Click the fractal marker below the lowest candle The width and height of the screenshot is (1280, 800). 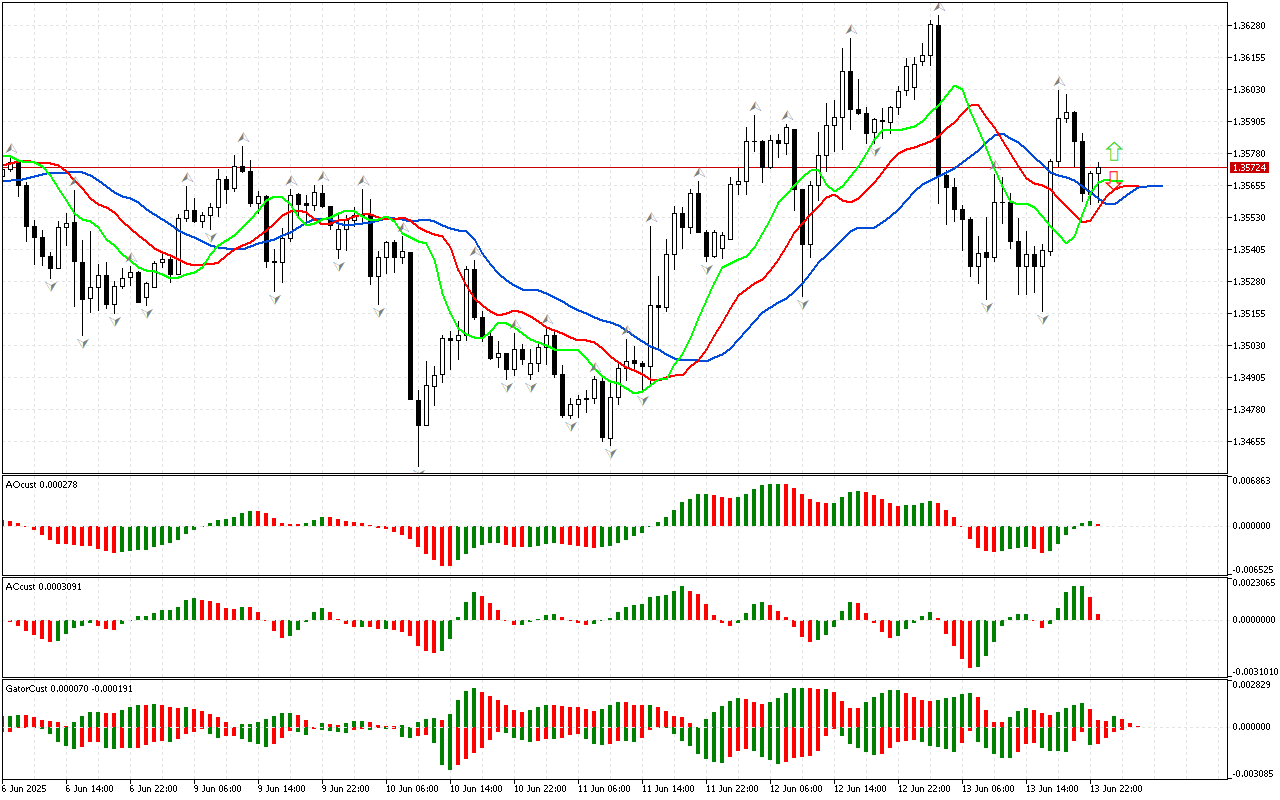[419, 468]
